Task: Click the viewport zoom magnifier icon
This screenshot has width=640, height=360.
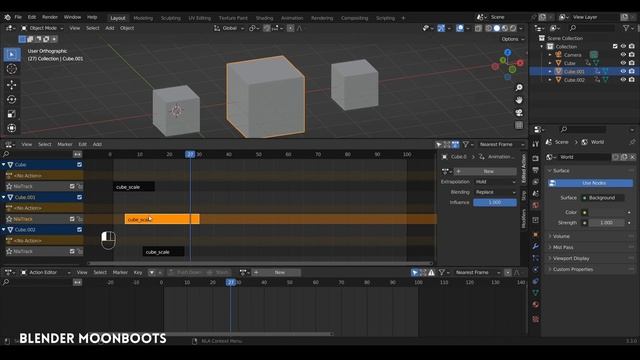Action: click(519, 88)
